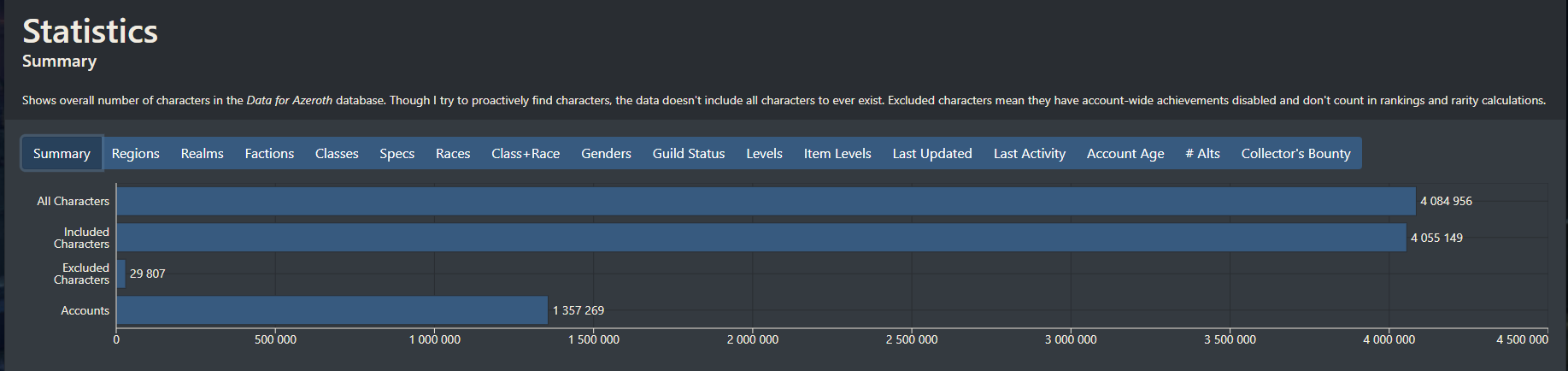
Task: Select the Last Activity tab
Action: [1029, 154]
